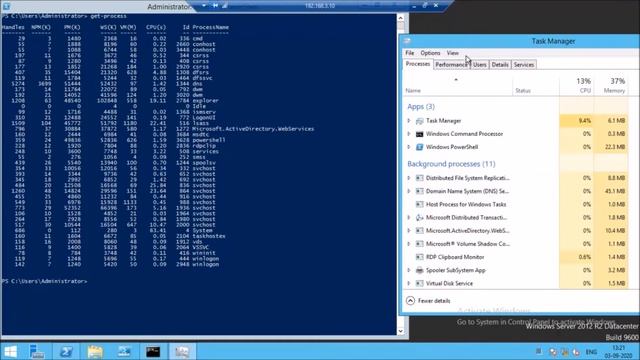Click the pin icon on RDP connection bar
The image size is (640, 360).
click(x=215, y=5)
